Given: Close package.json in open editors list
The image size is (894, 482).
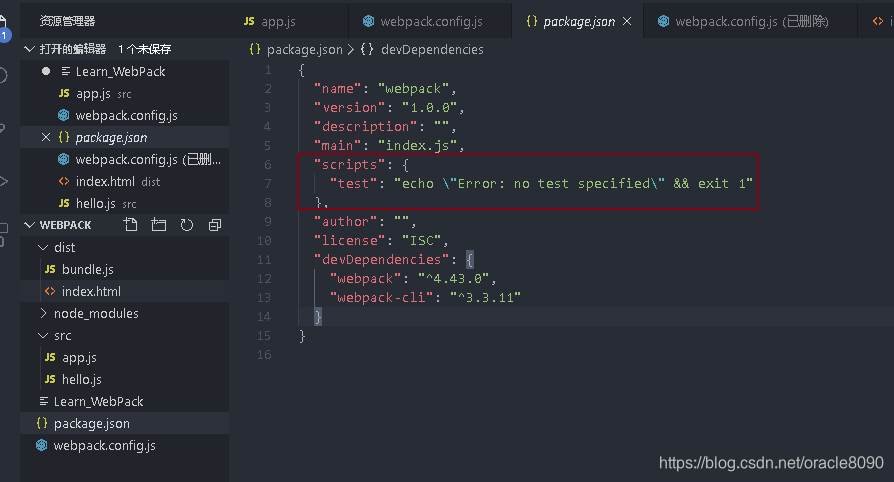Looking at the screenshot, I should [x=46, y=137].
